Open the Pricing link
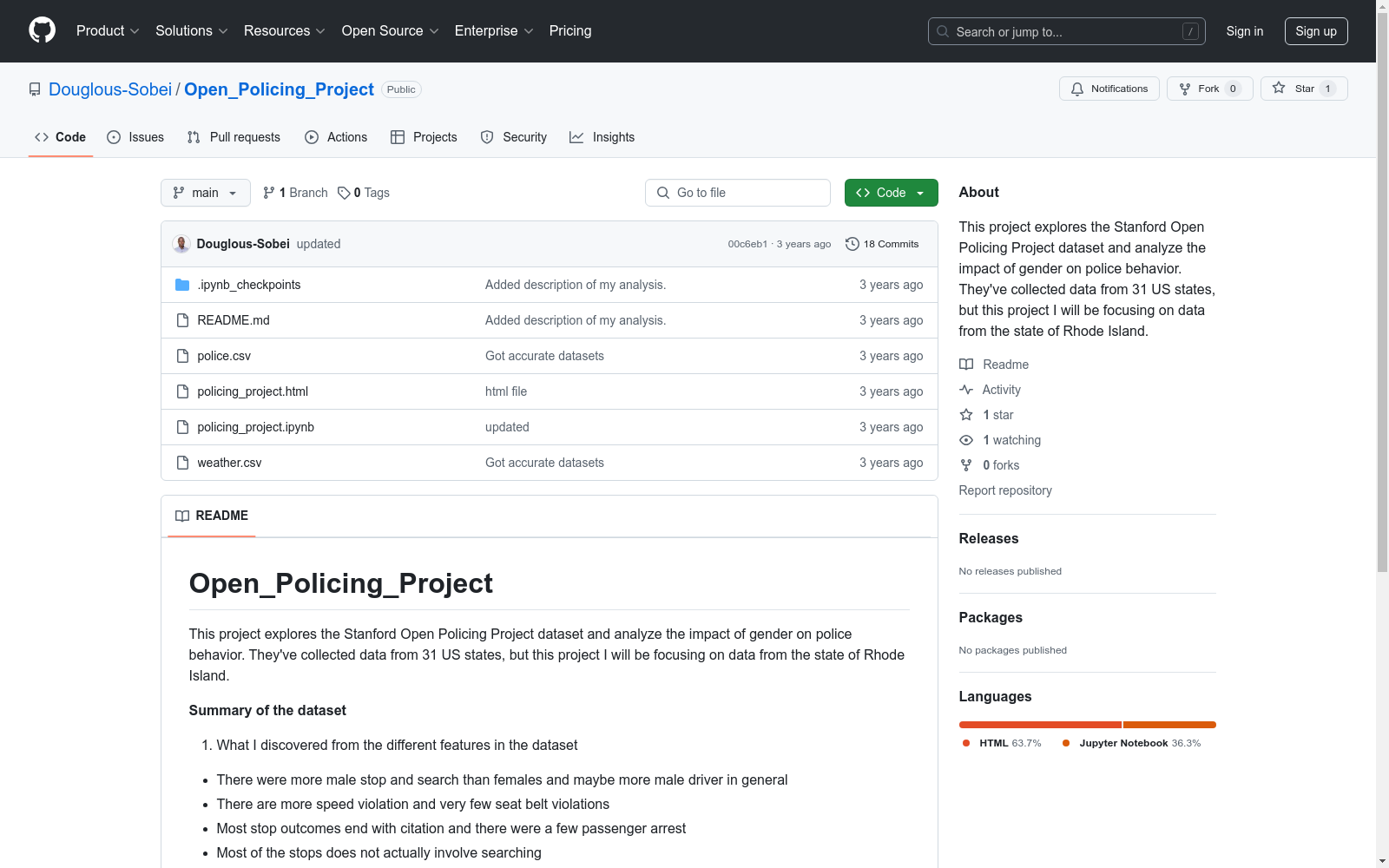The image size is (1389, 868). tap(570, 30)
